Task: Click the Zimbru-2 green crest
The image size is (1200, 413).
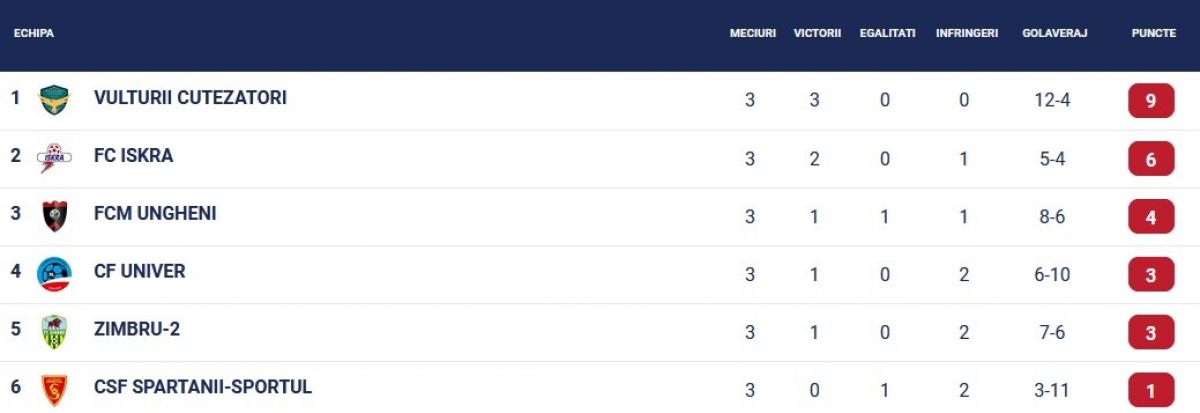Action: pyautogui.click(x=54, y=332)
